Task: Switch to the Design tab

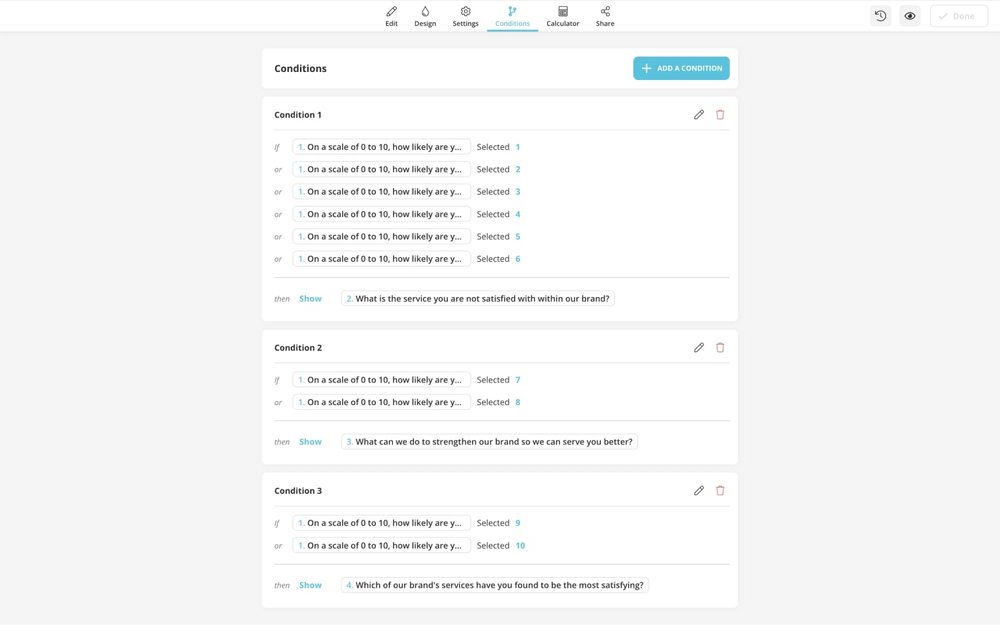Action: tap(425, 16)
